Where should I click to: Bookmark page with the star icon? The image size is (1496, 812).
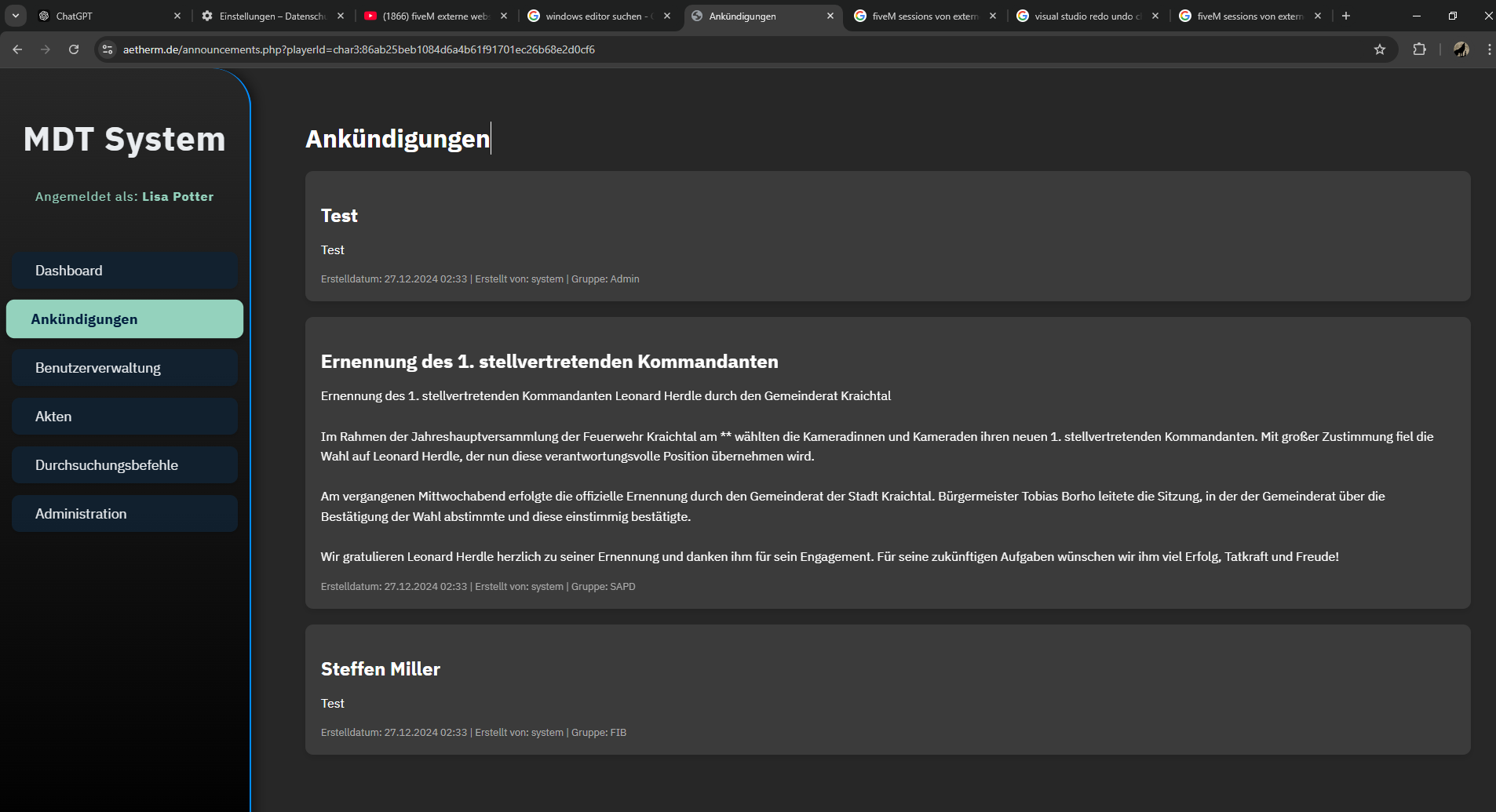coord(1380,49)
